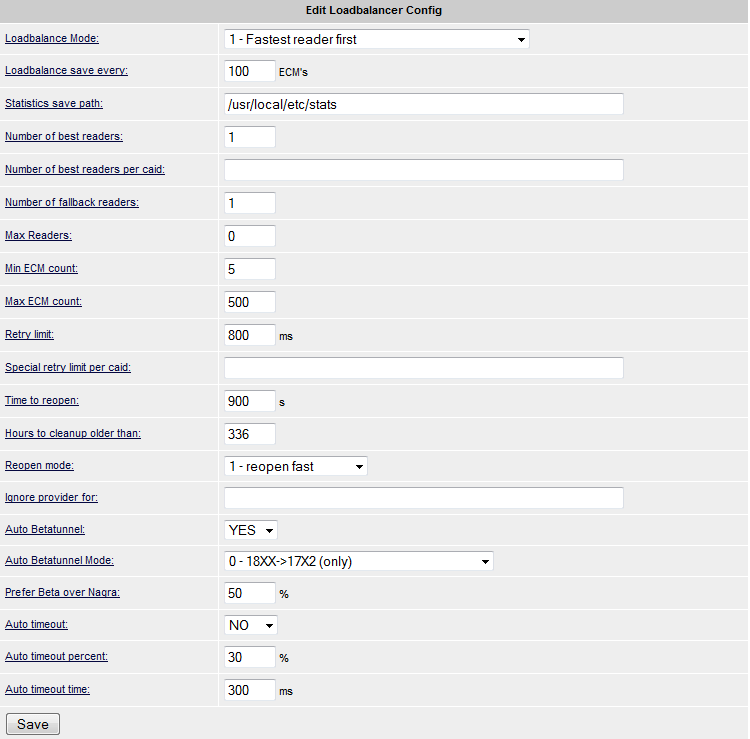Viewport: 750px width, 739px height.
Task: Expand the Reopen mode dropdown
Action: (x=296, y=466)
